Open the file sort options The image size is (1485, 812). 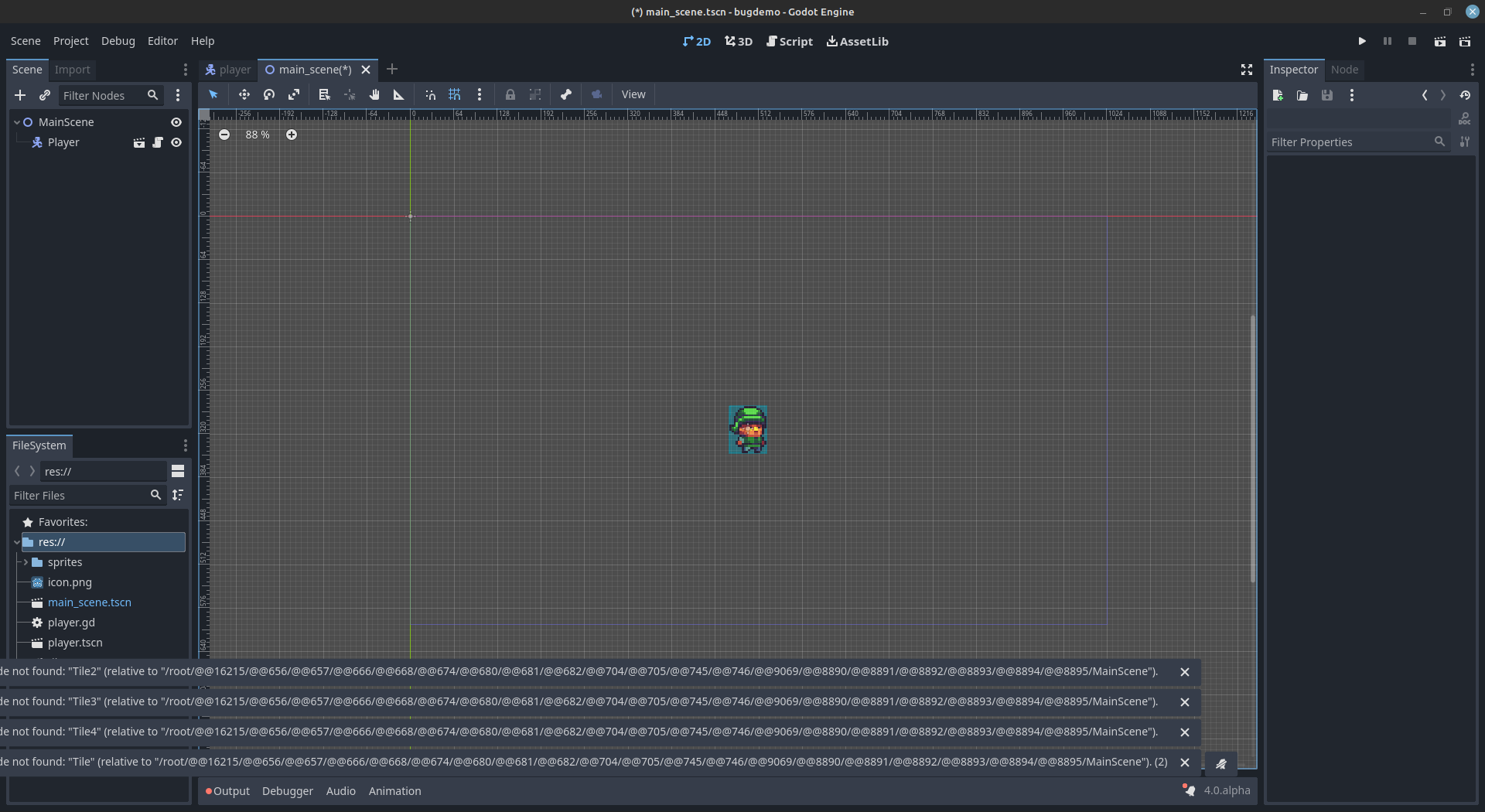pyautogui.click(x=178, y=495)
